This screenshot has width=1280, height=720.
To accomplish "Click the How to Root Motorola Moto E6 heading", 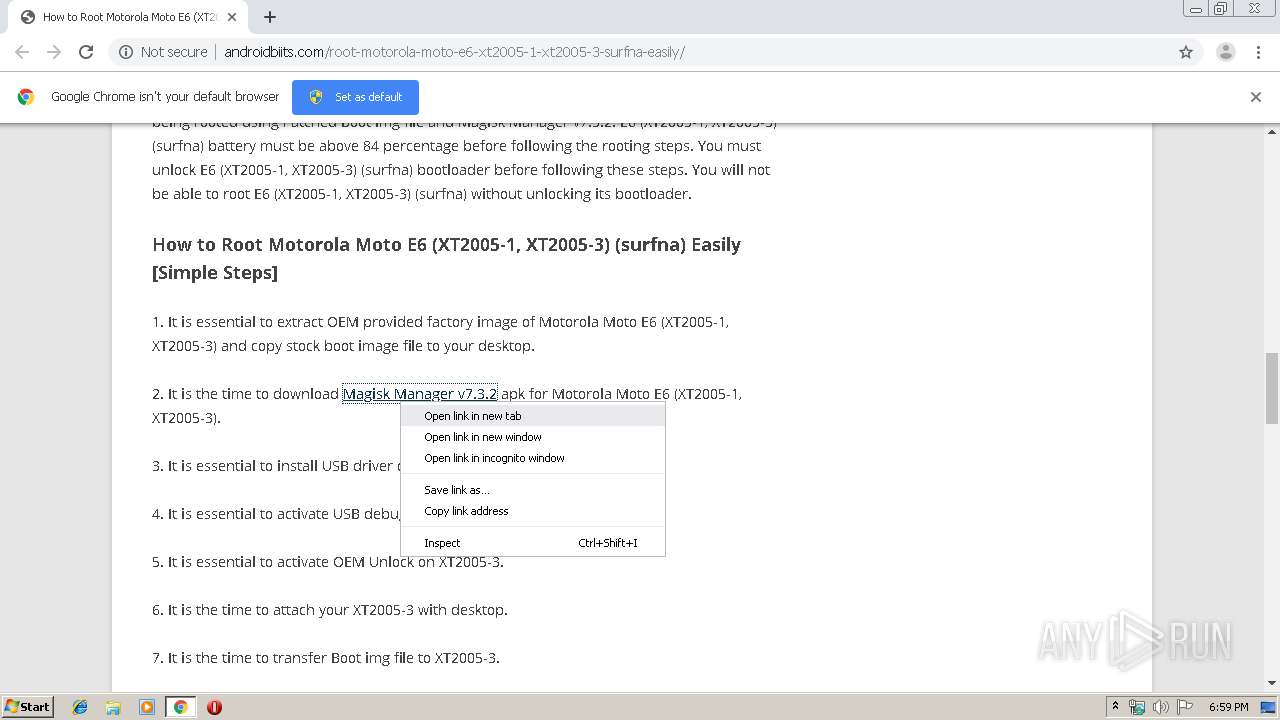I will tap(446, 258).
